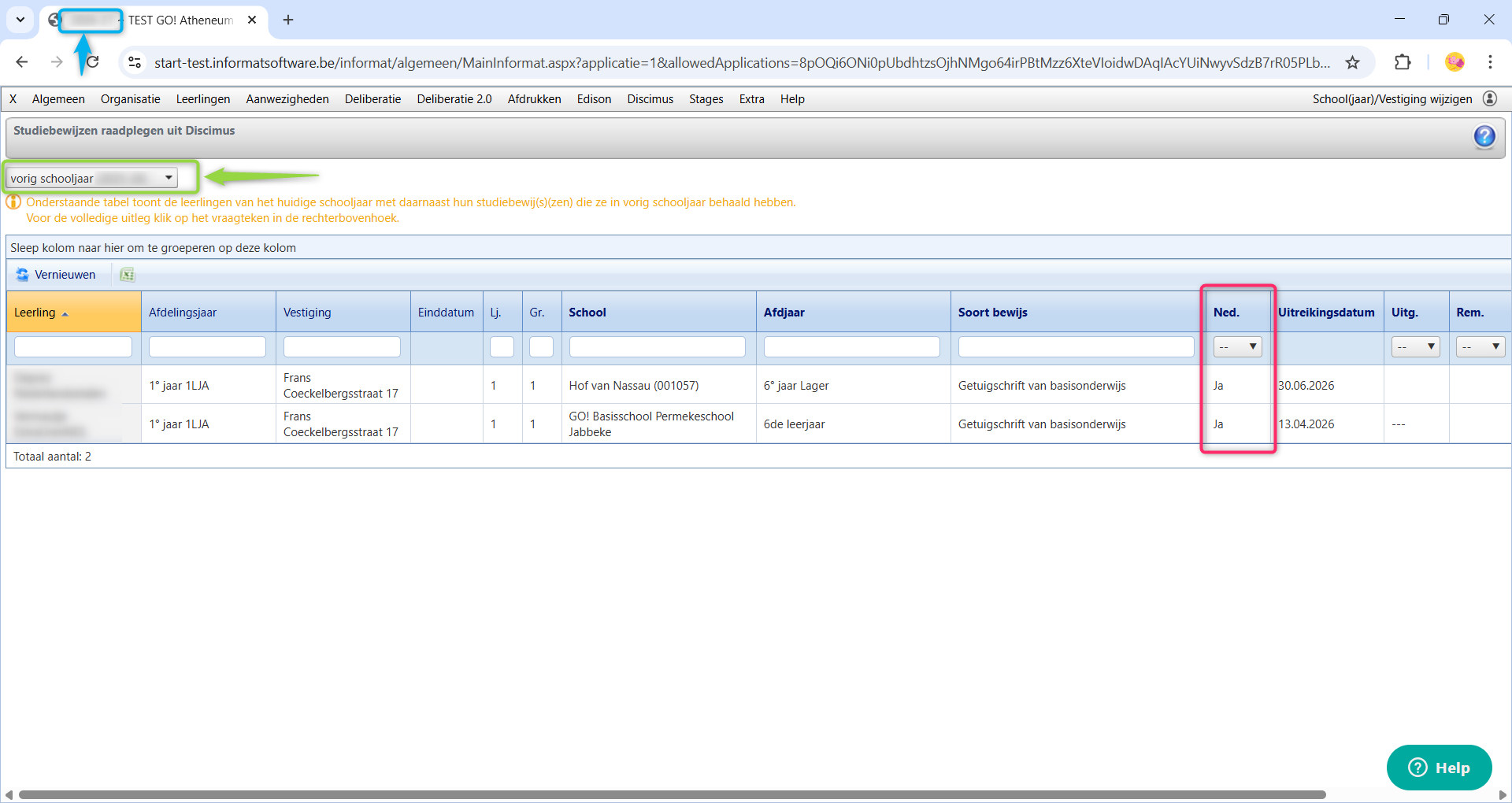Open the Deliberatie 2.0 menu
Image resolution: width=1512 pixels, height=803 pixels.
454,99
